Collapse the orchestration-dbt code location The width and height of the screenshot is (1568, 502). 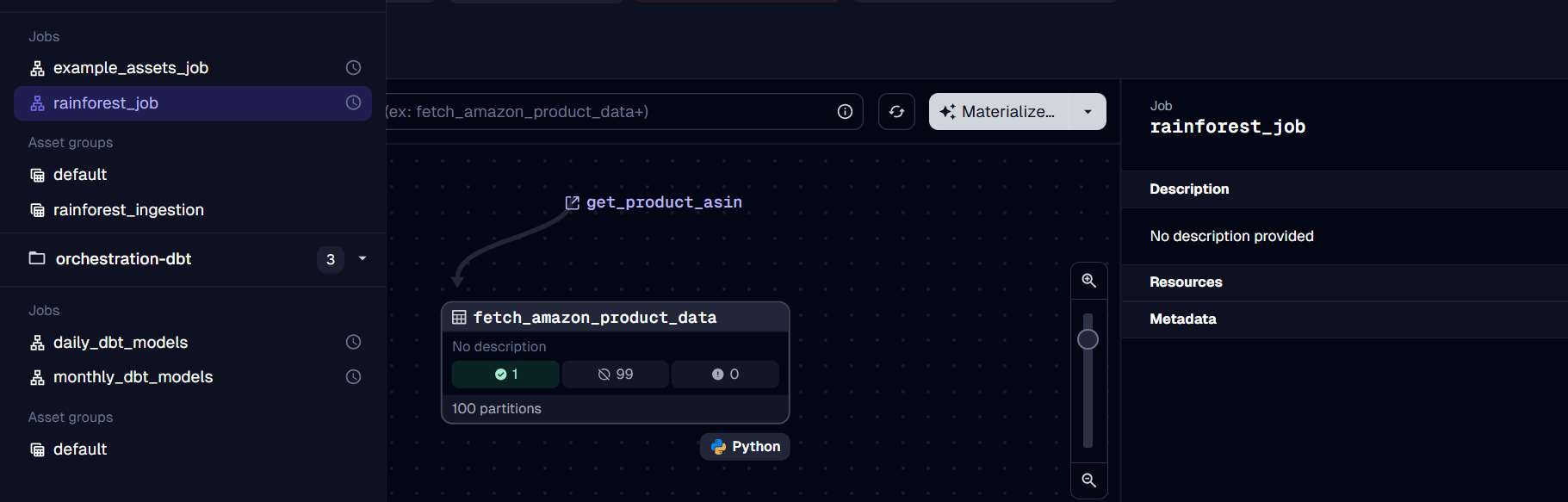363,259
